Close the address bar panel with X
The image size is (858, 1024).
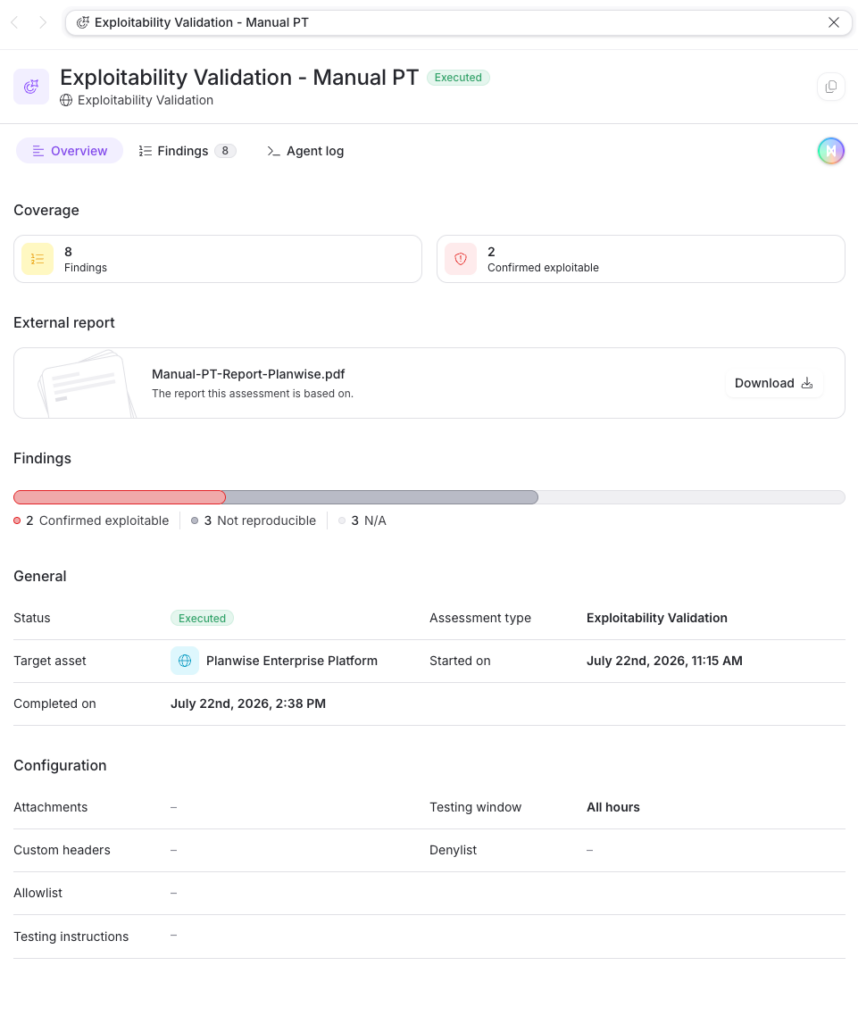click(833, 23)
